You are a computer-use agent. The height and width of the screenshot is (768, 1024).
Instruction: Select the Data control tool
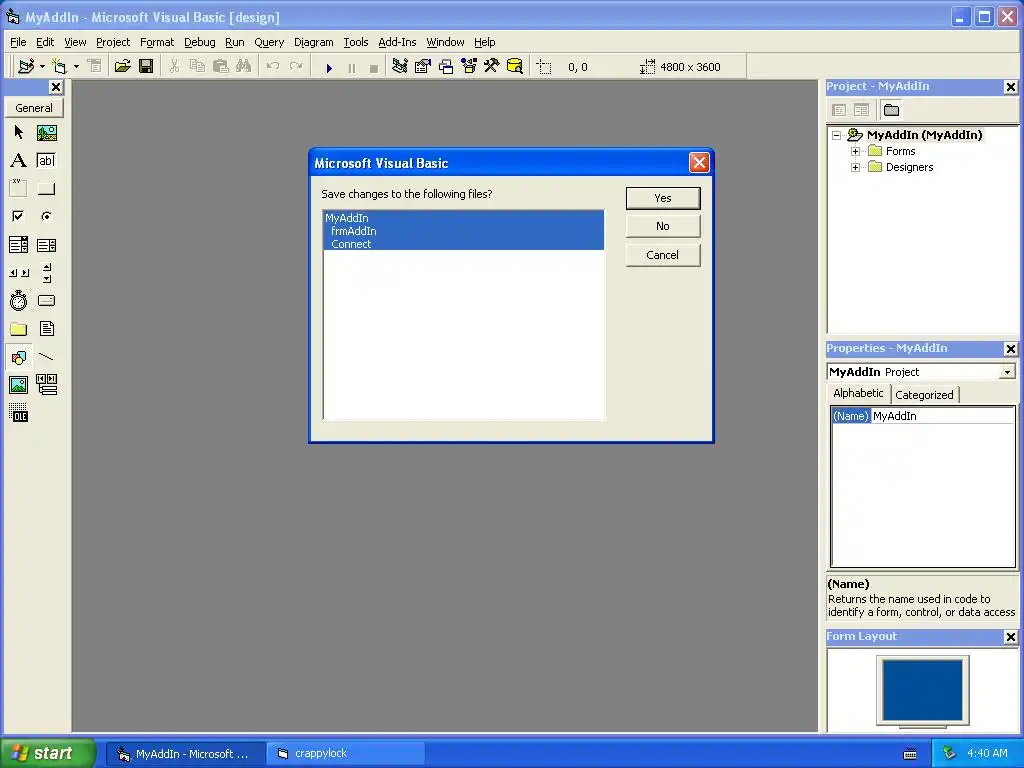point(46,385)
